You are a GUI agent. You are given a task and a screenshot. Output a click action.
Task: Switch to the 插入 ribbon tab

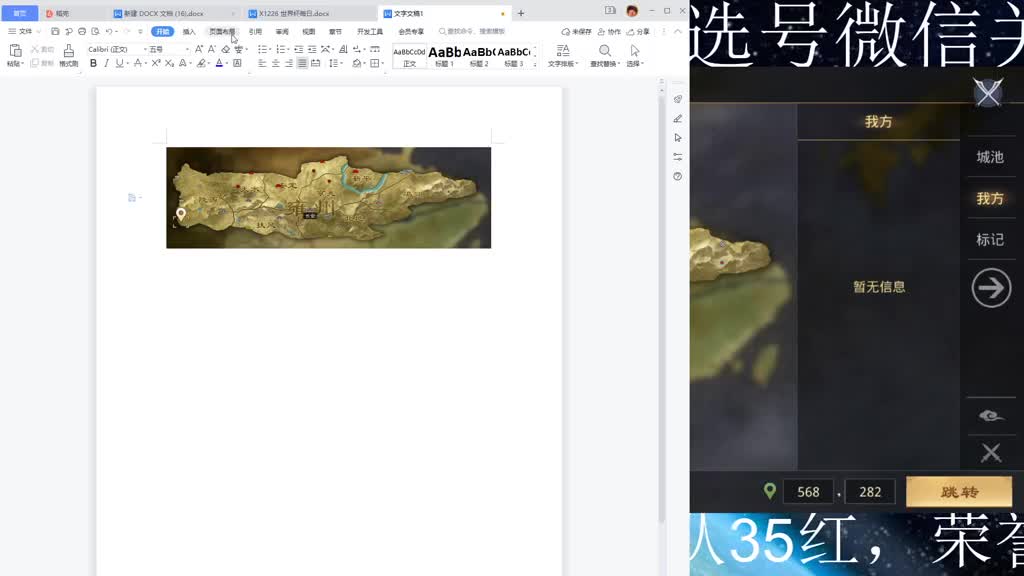tap(189, 31)
